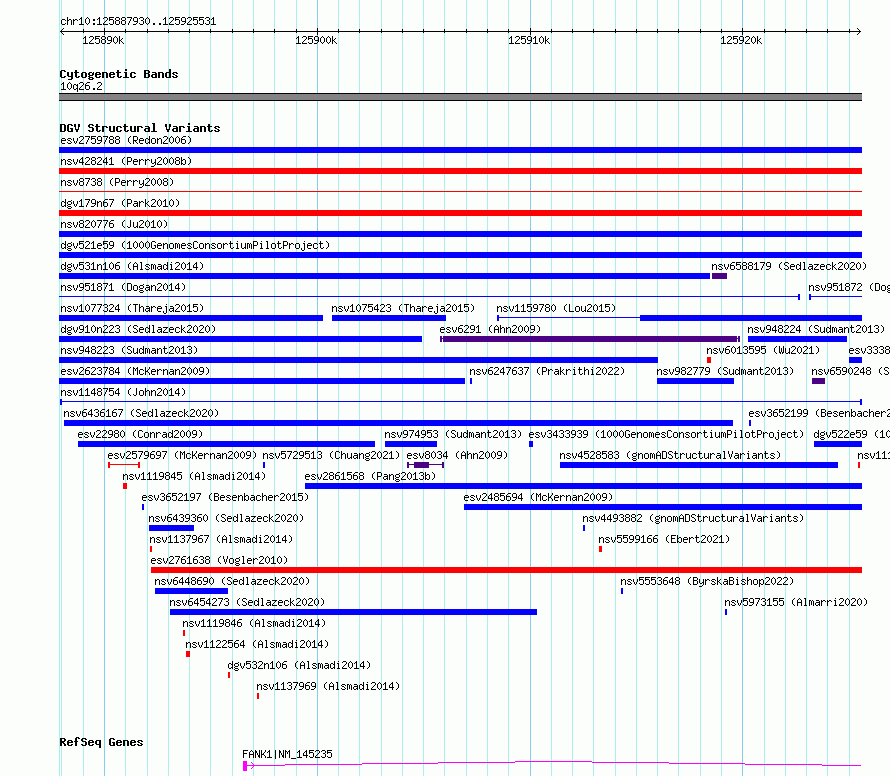The width and height of the screenshot is (890, 776).
Task: Select variant nsv5729513 (Chuang2021)
Action: coord(331,455)
